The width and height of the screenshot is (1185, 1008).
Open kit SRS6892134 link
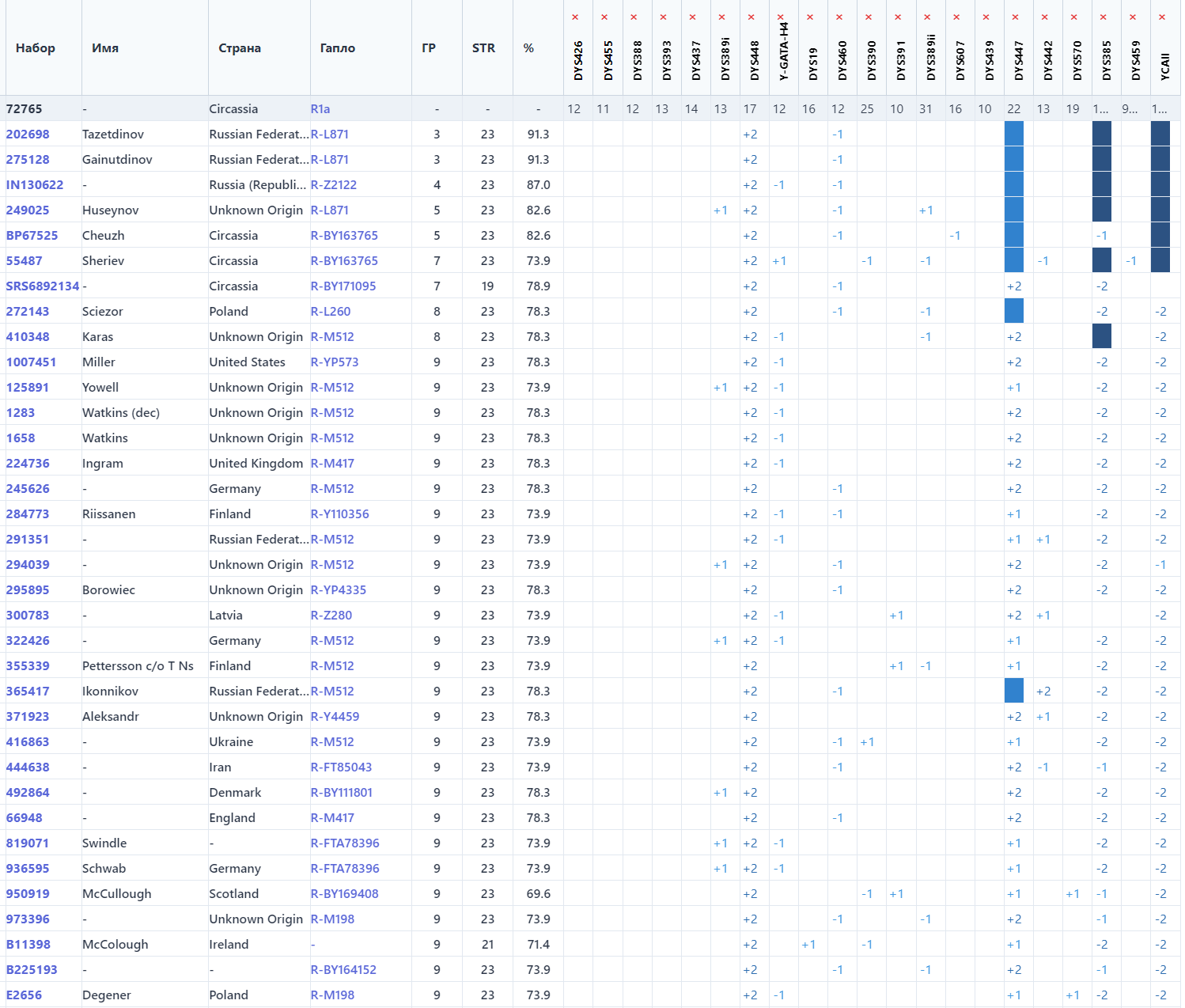point(43,286)
